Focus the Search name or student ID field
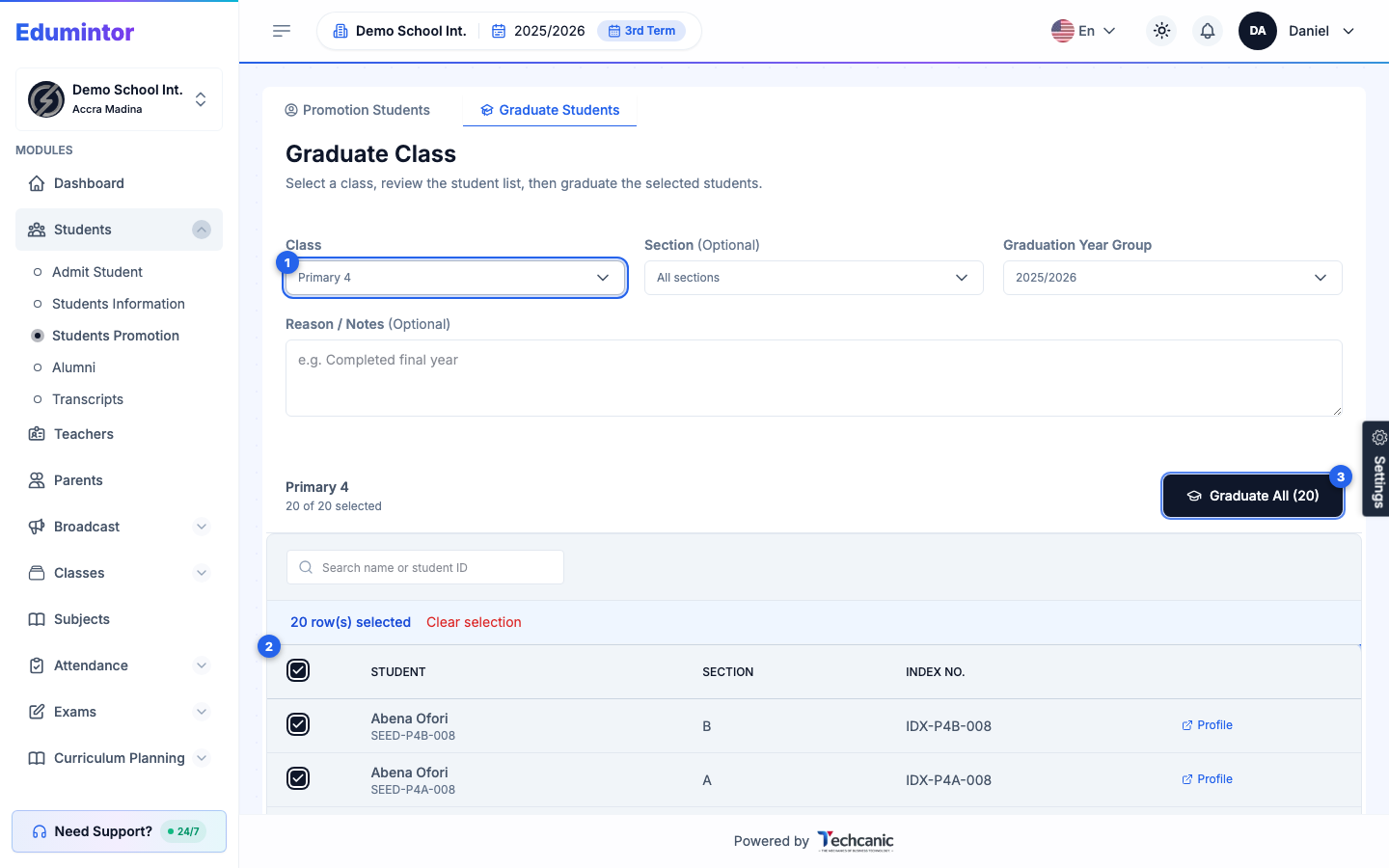This screenshot has width=1389, height=868. [x=425, y=567]
